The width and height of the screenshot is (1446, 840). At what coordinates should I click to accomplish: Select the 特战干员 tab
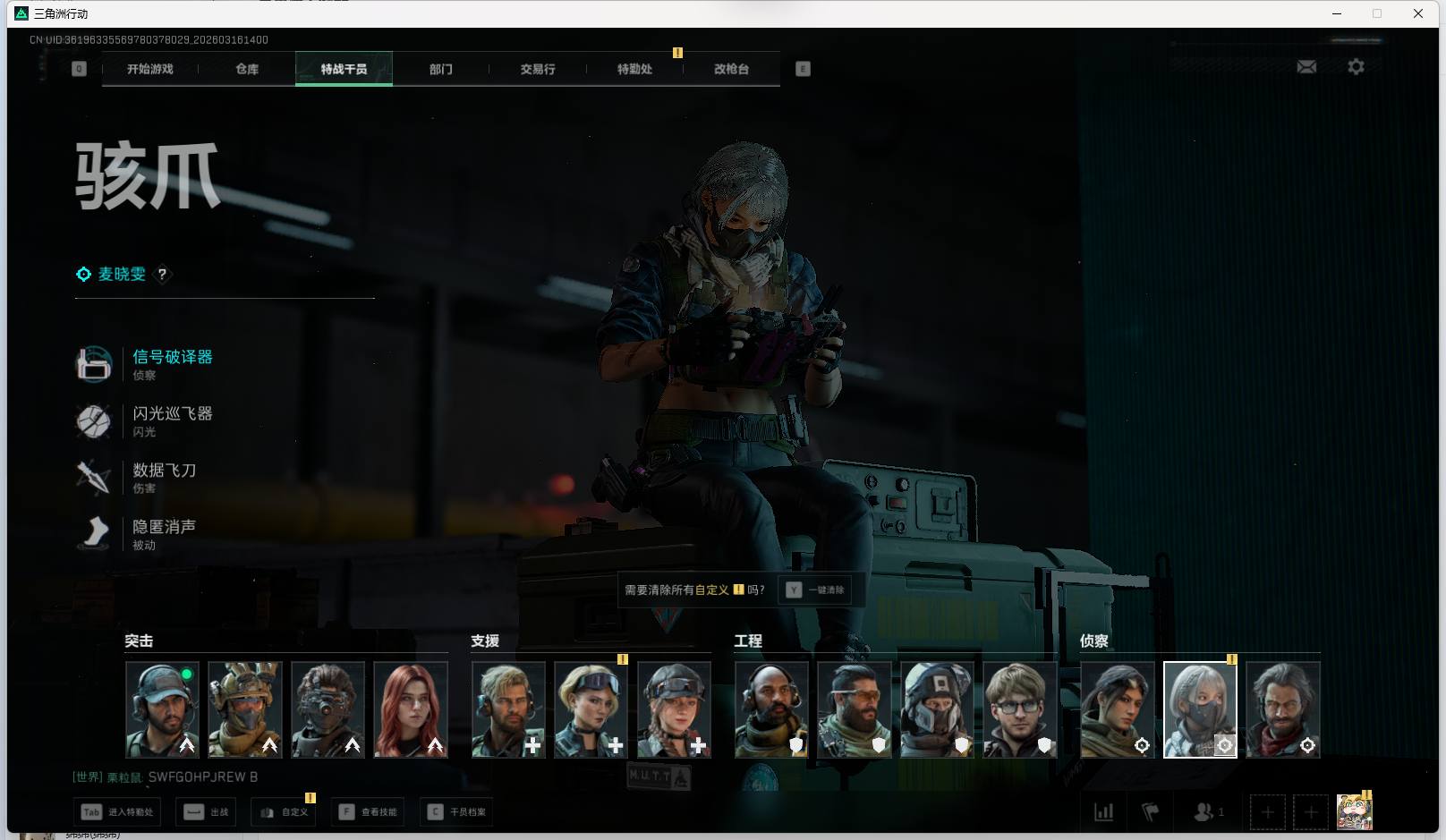(344, 69)
